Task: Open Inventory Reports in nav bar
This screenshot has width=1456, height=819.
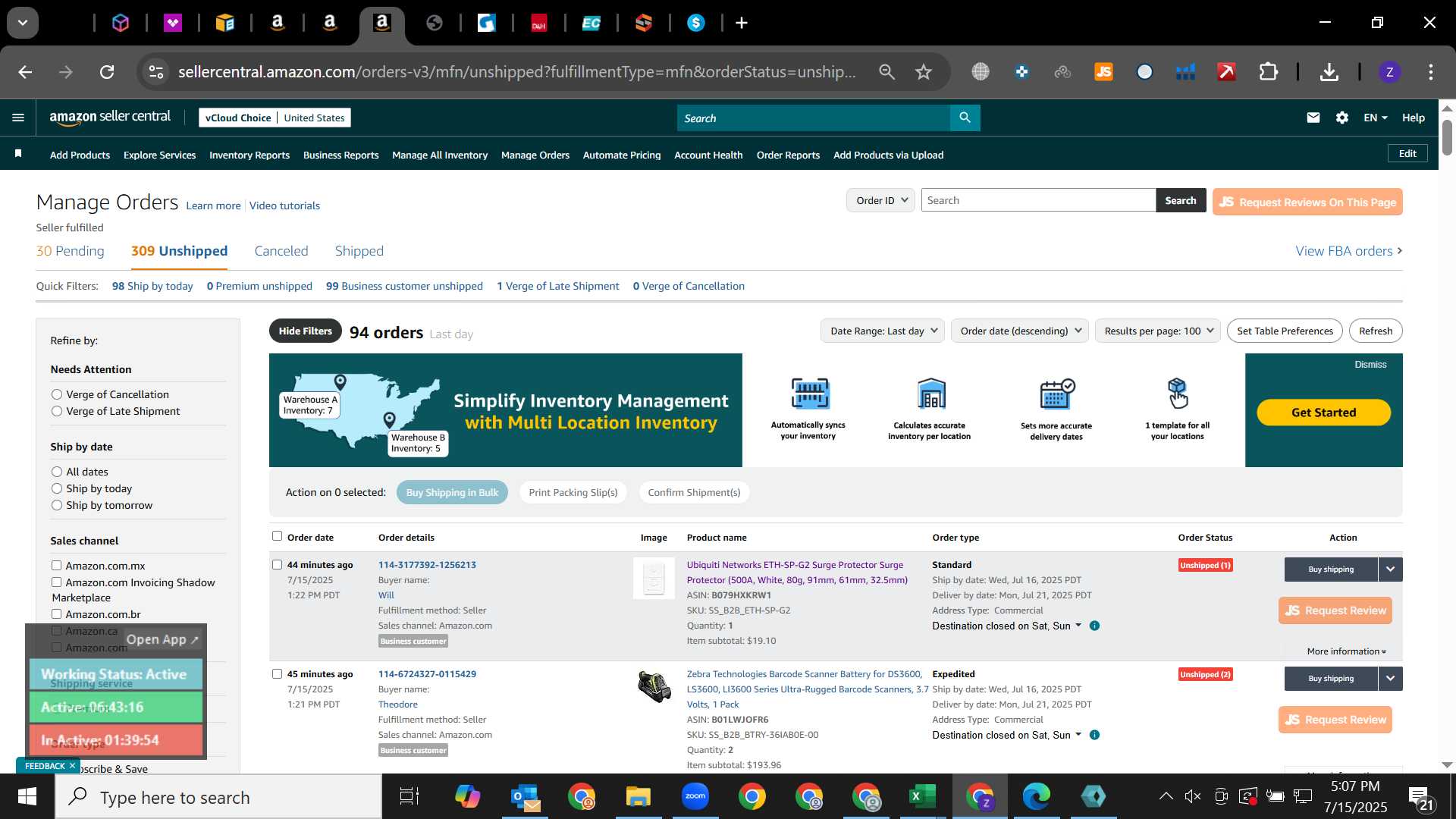Action: point(249,155)
